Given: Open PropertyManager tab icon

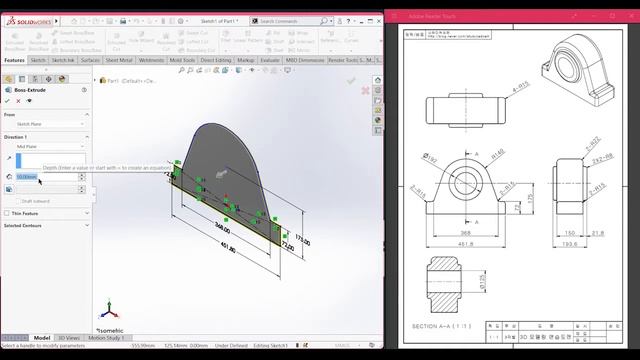Looking at the screenshot, I should (x=22, y=79).
